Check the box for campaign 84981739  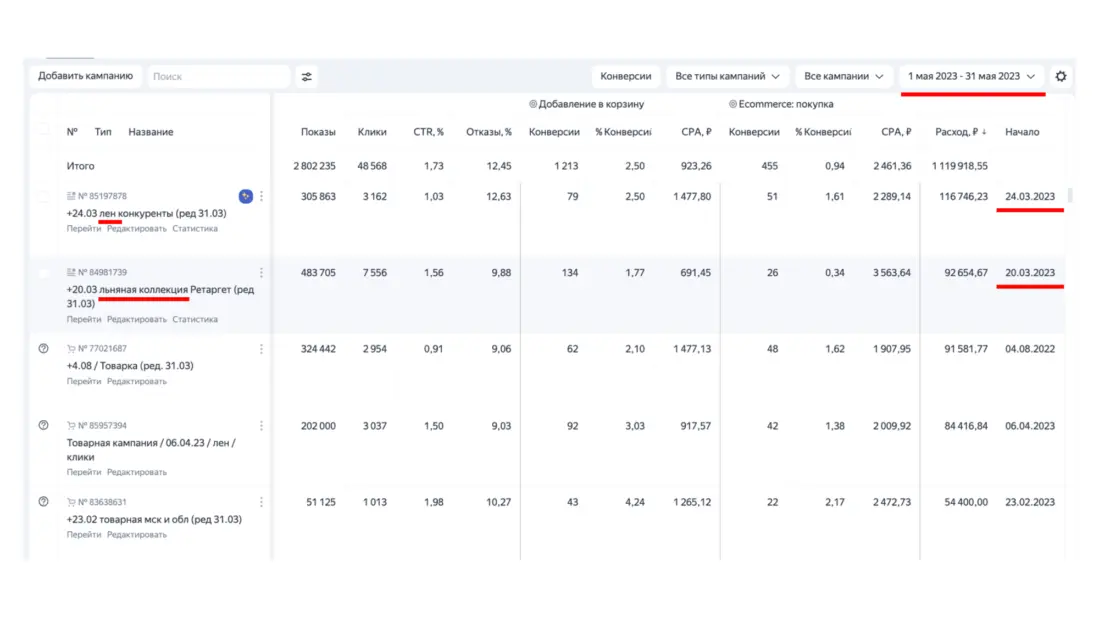pyautogui.click(x=43, y=272)
